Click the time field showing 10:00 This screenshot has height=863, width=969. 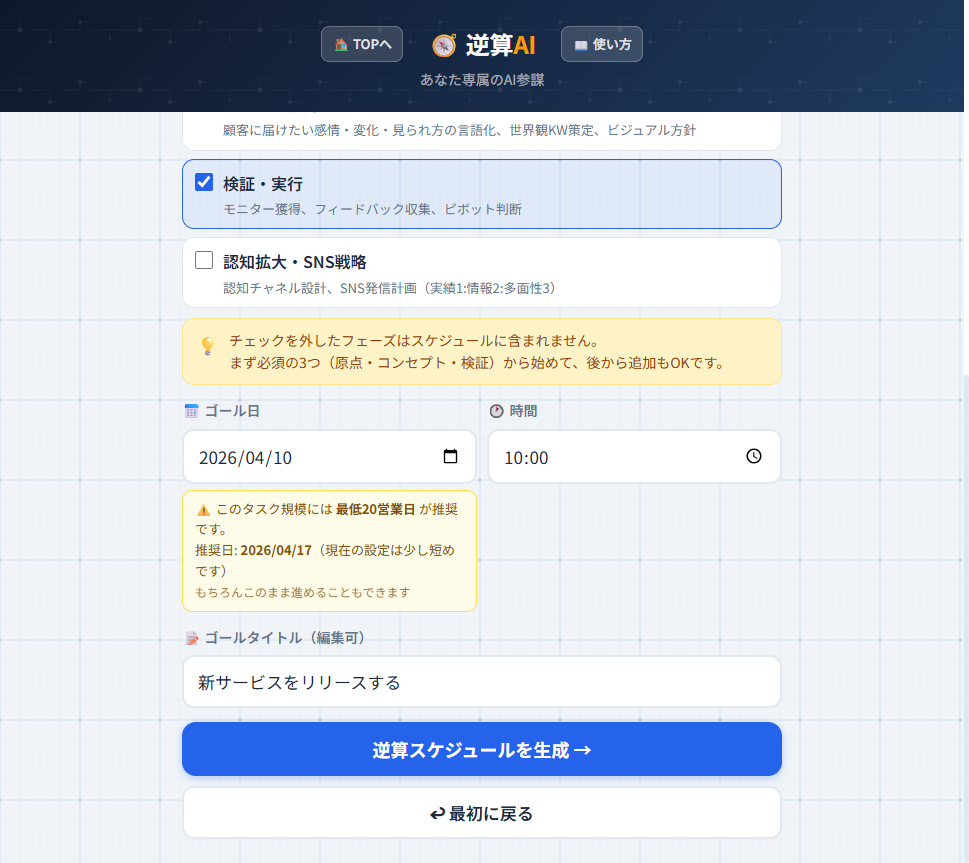(x=610, y=457)
